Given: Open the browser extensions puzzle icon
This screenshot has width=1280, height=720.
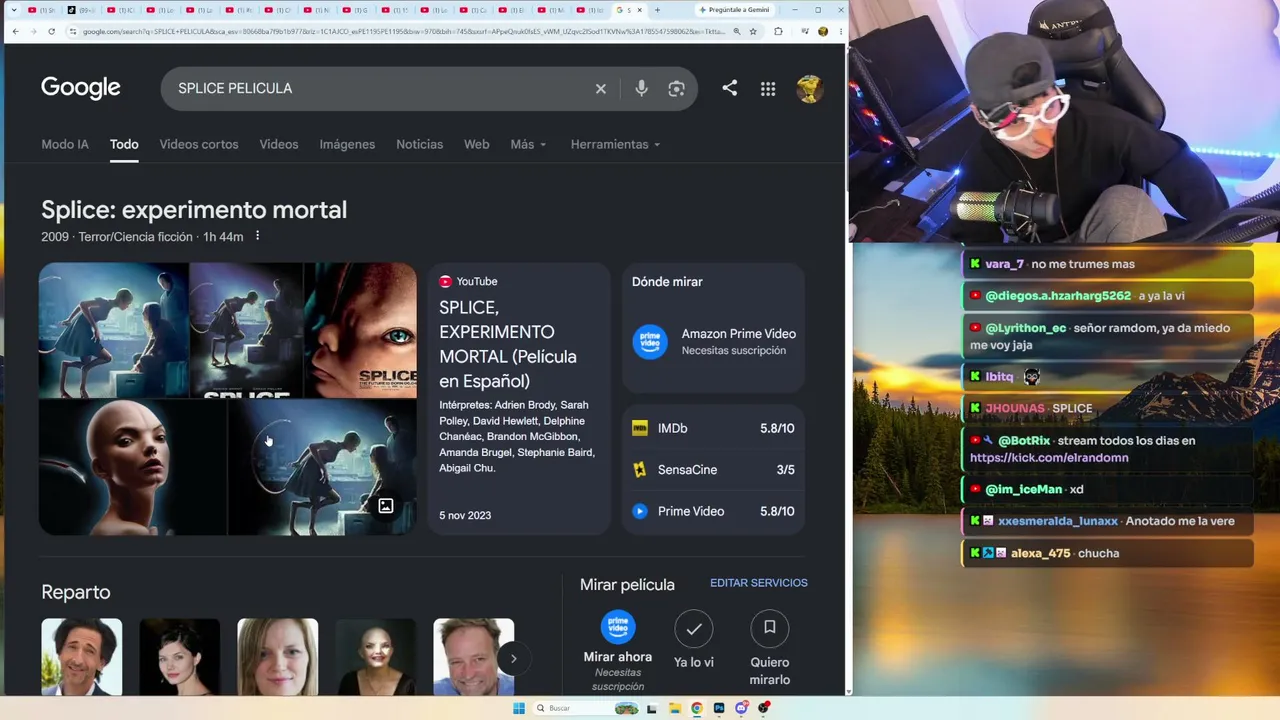Looking at the screenshot, I should (x=778, y=31).
